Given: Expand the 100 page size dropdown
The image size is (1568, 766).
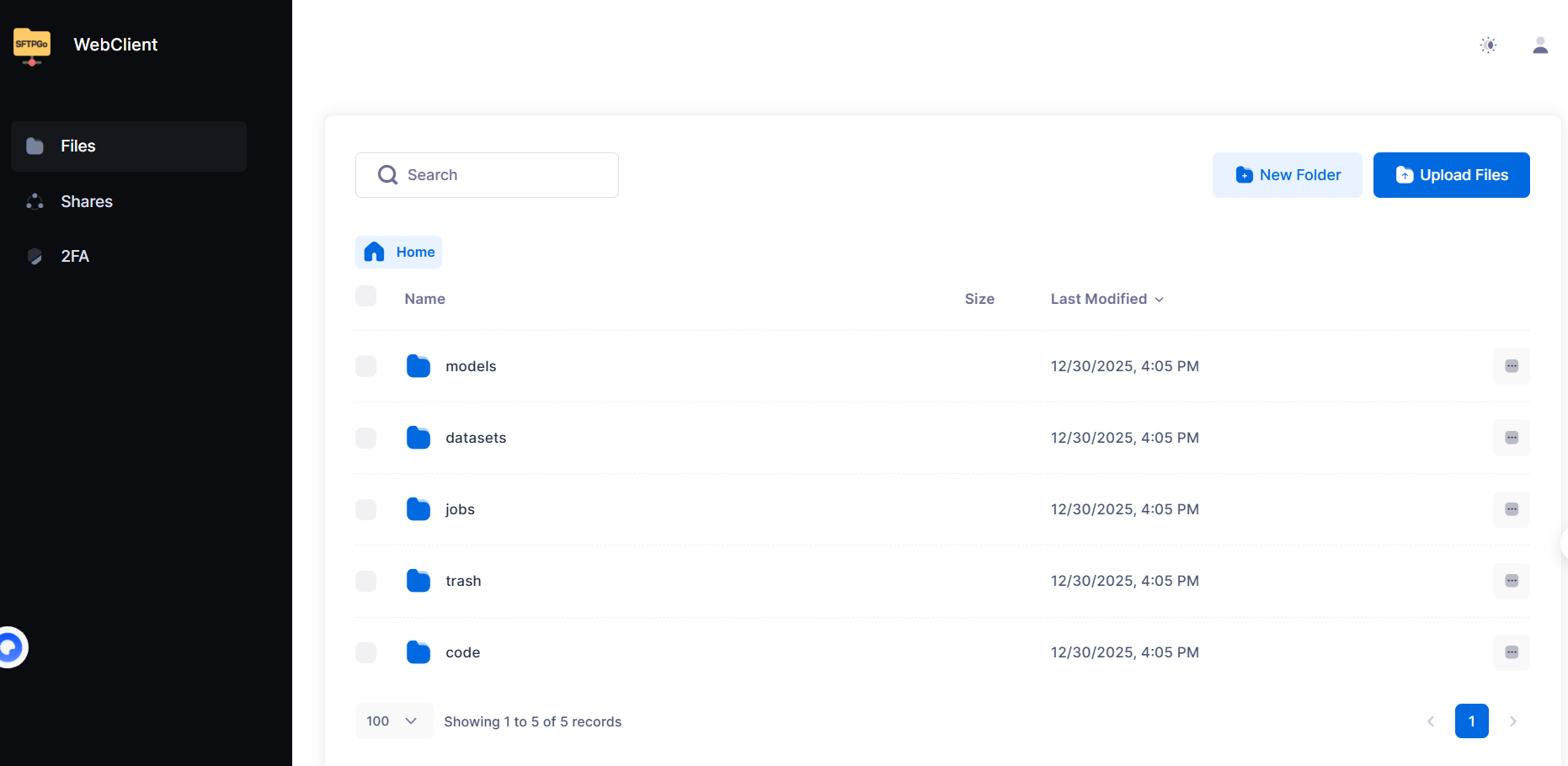Looking at the screenshot, I should coord(393,721).
